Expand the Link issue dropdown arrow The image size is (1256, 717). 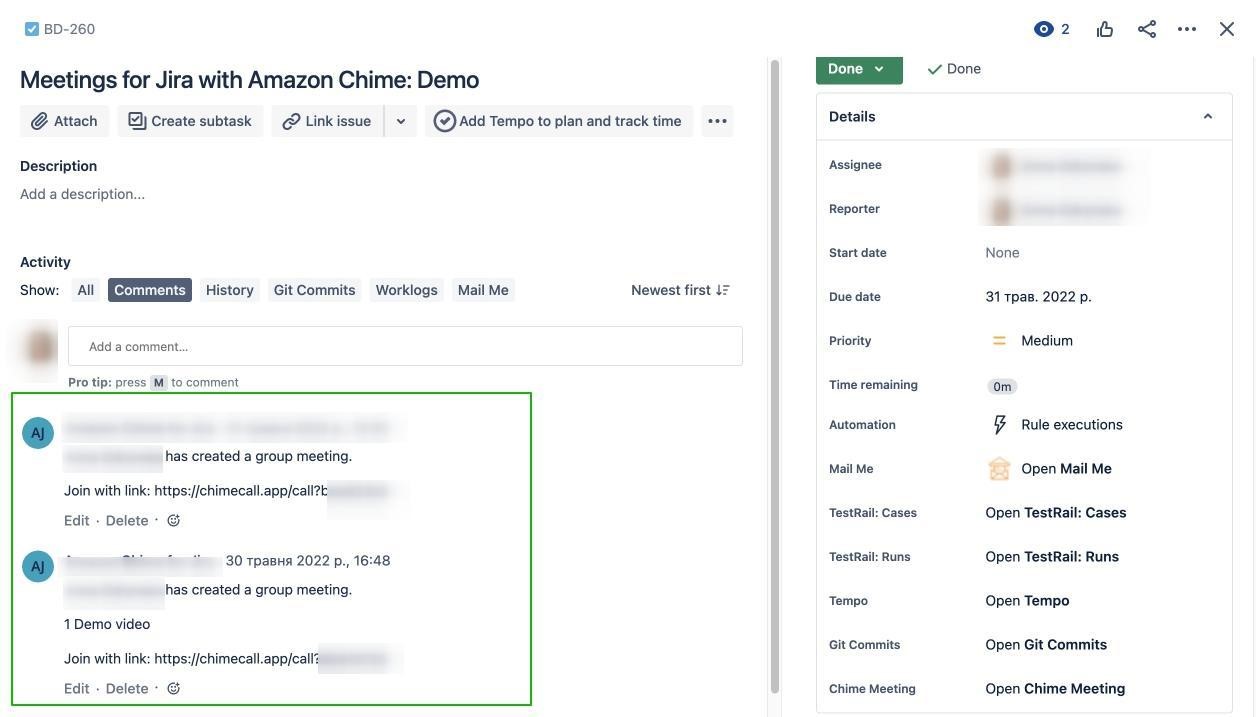401,121
